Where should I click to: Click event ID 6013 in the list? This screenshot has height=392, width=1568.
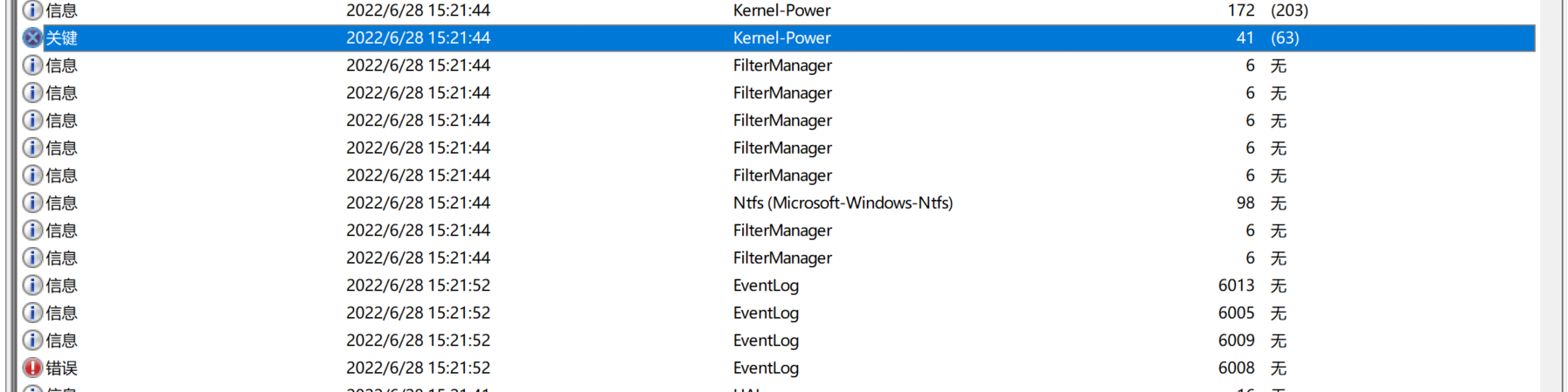[1236, 285]
